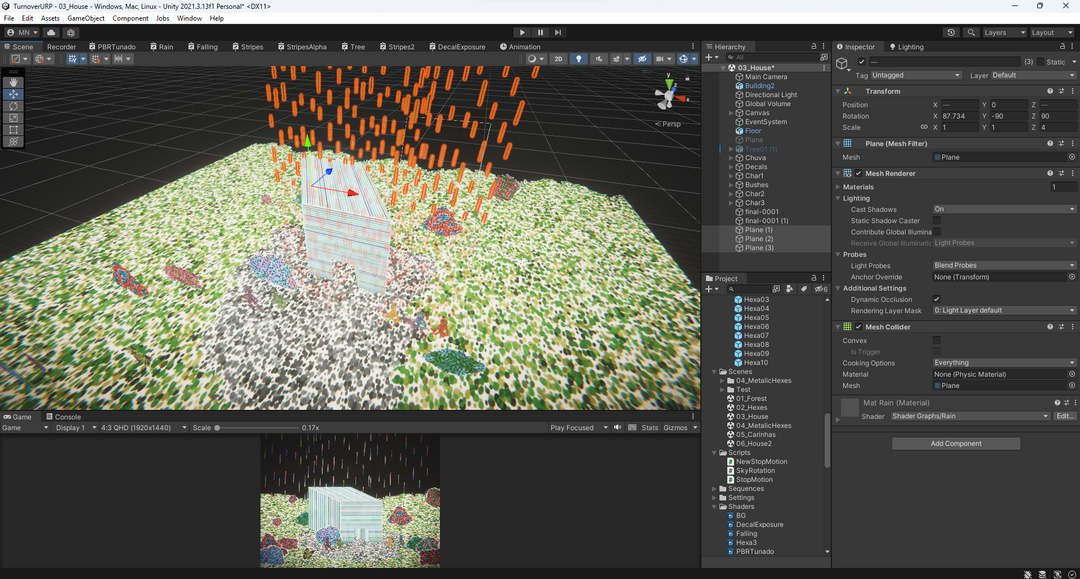1080x579 pixels.
Task: Open the GameObject menu
Action: point(85,19)
